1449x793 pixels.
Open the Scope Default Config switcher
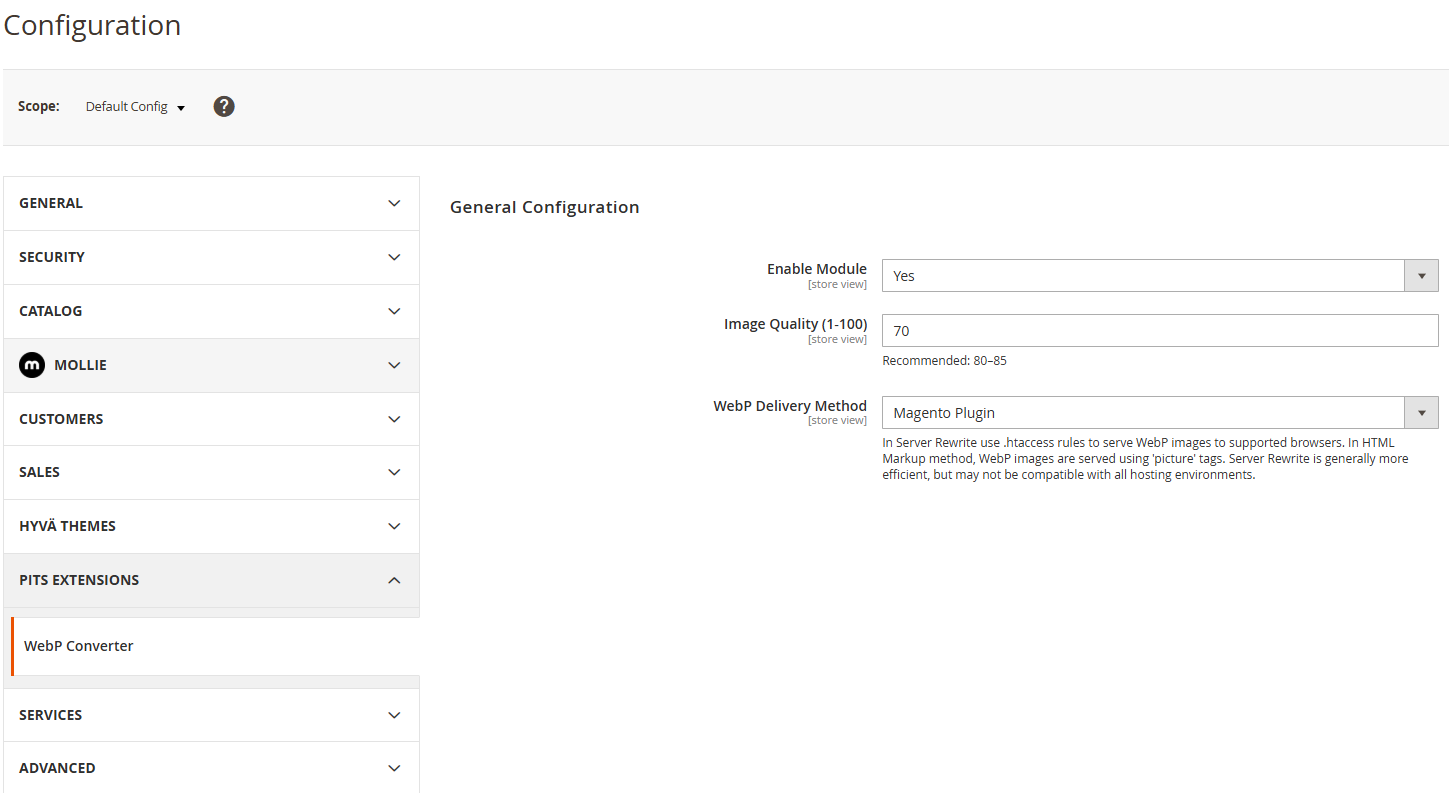(135, 107)
